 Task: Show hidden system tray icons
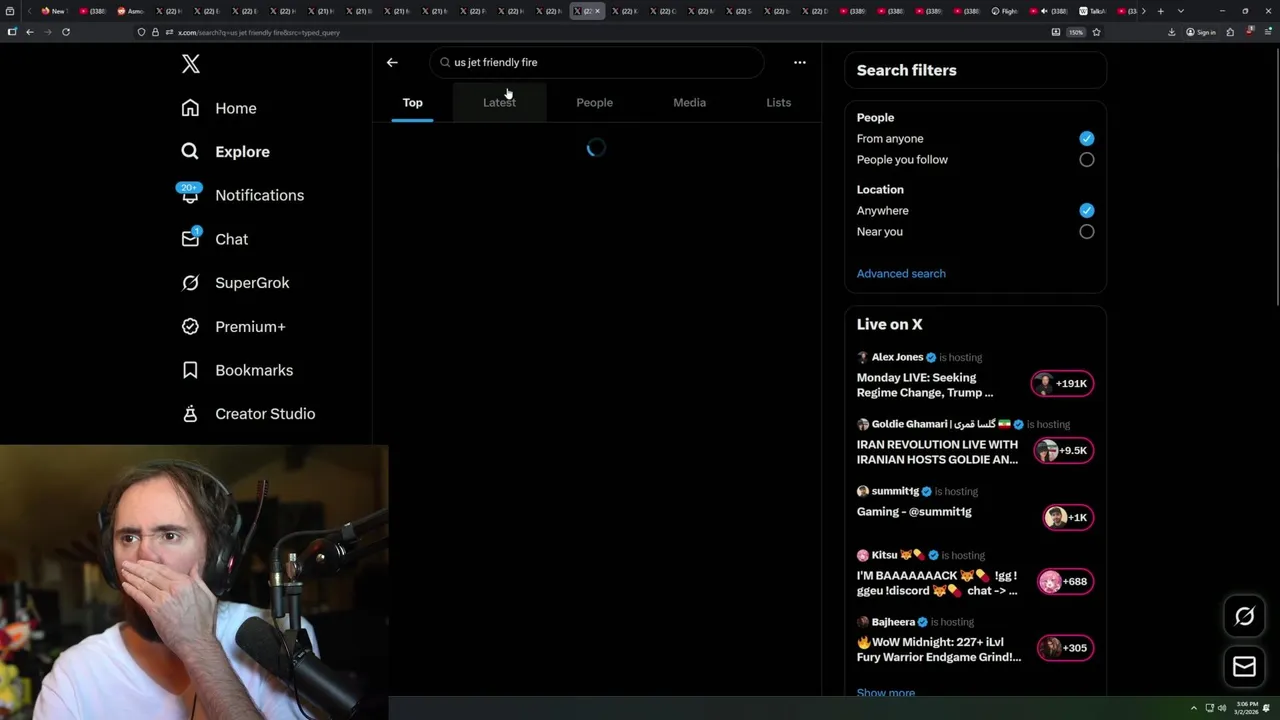point(1193,708)
